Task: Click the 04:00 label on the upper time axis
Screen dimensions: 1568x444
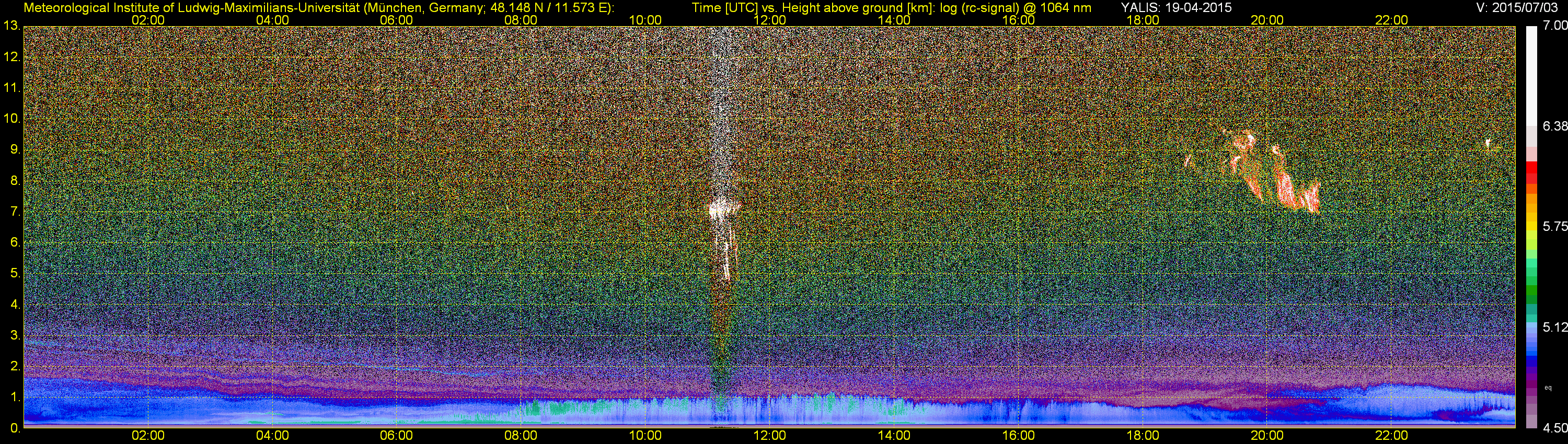Action: 272,20
